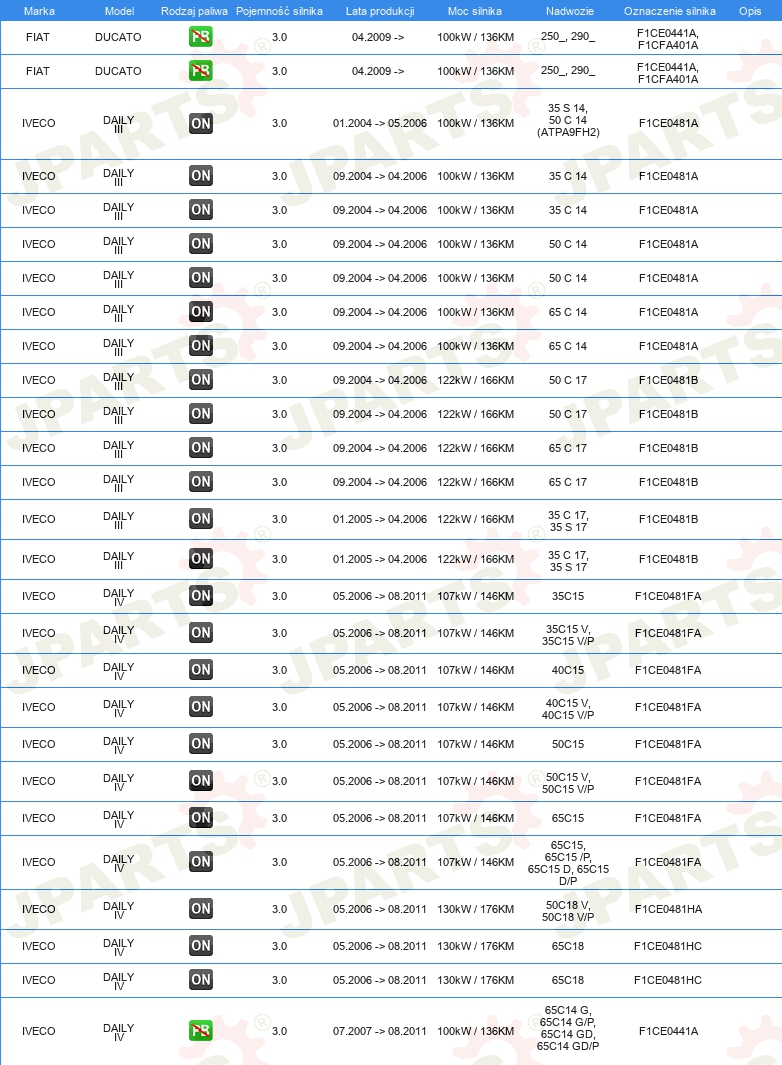782x1065 pixels.
Task: Select the body cell 65C14 G, 65C14 G/P
Action: [568, 1028]
